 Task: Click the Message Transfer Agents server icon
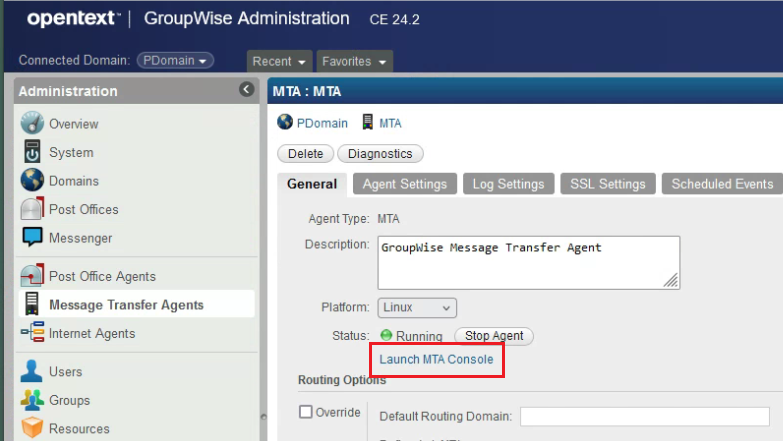31,304
